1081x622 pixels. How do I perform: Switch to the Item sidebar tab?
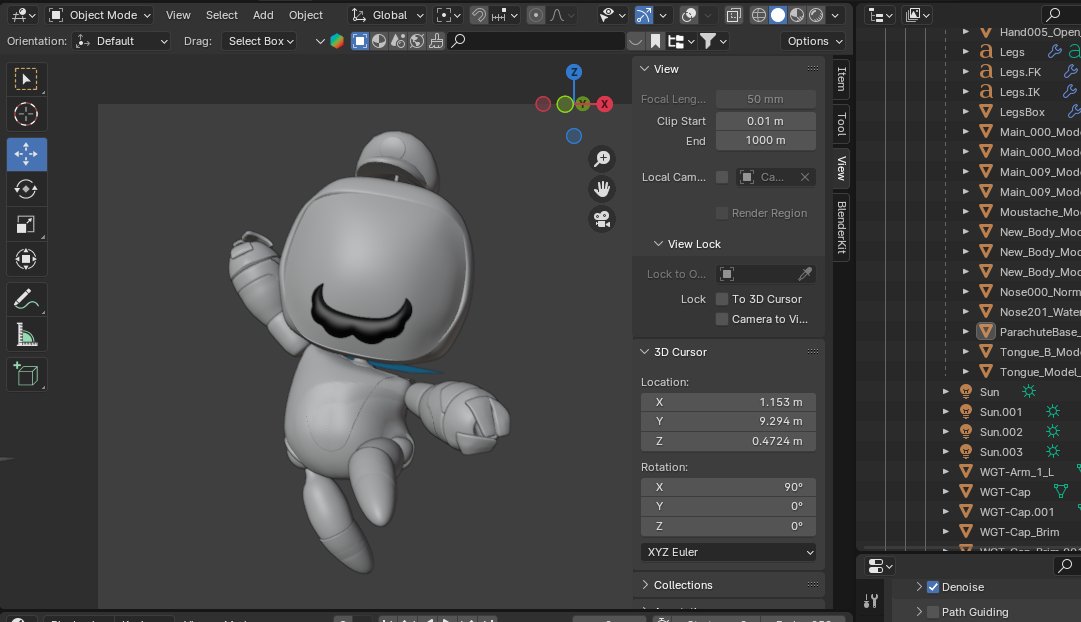click(841, 79)
